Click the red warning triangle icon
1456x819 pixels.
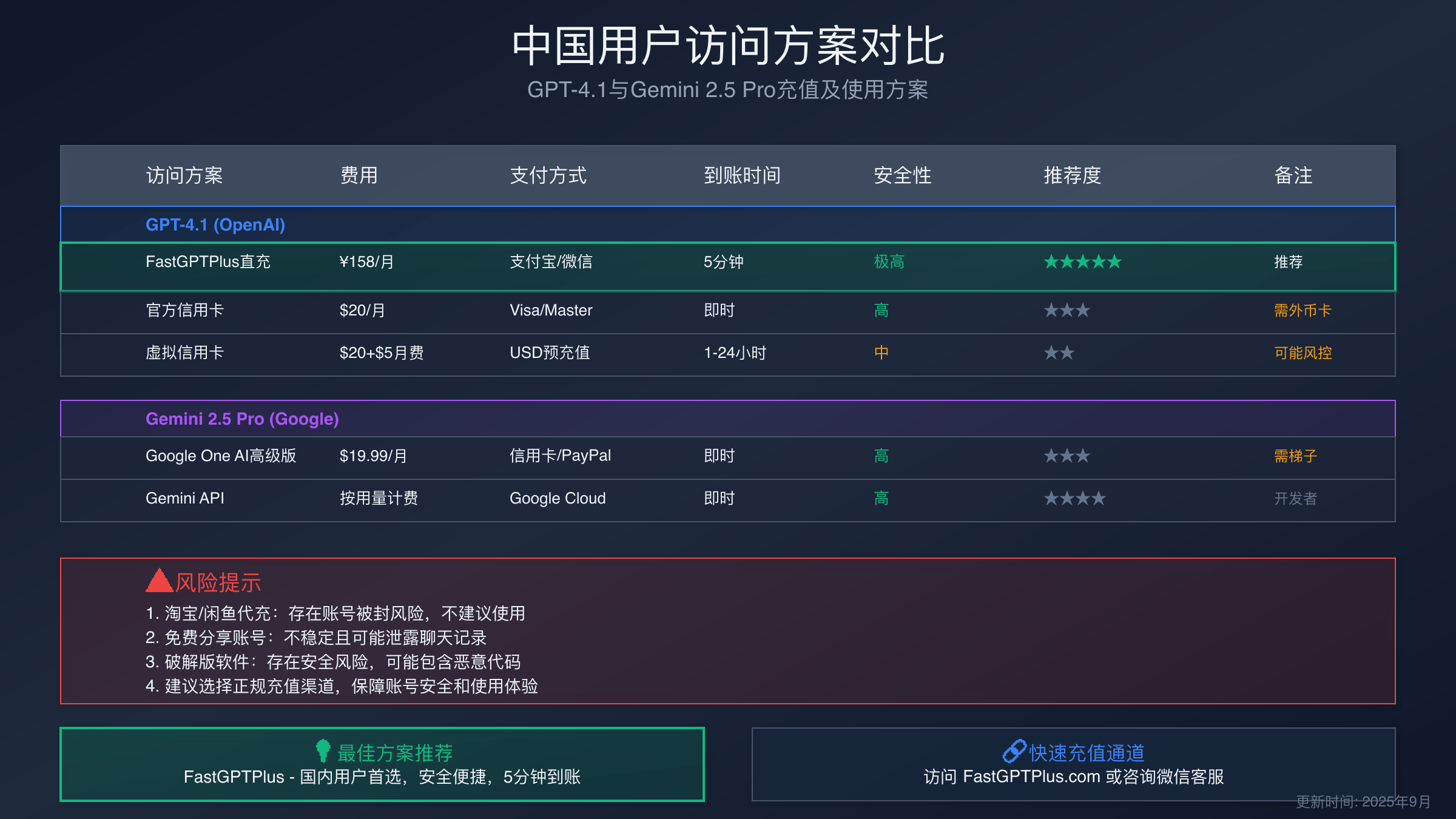point(160,581)
